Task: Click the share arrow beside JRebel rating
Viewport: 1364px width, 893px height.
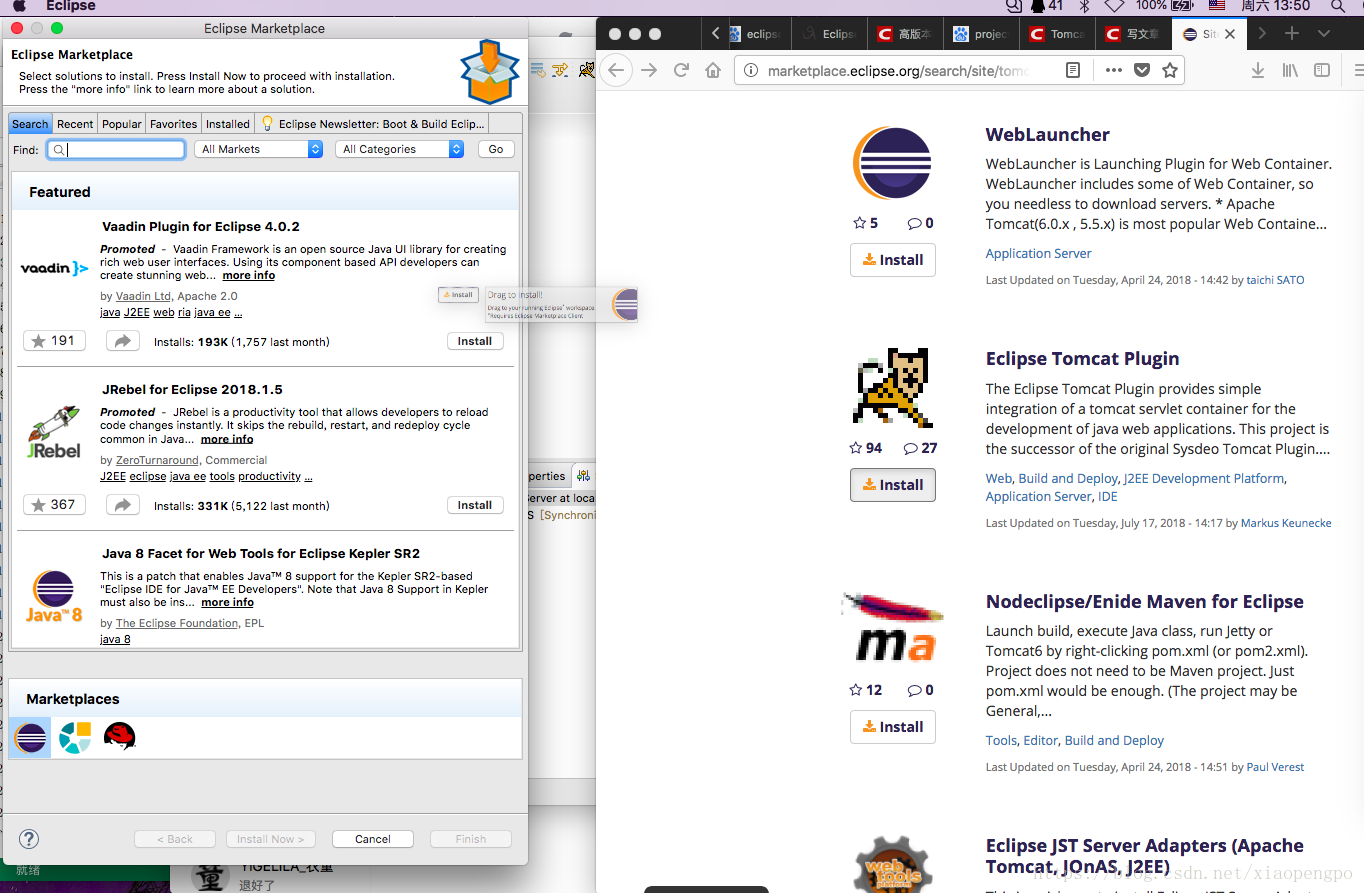Action: coord(122,505)
